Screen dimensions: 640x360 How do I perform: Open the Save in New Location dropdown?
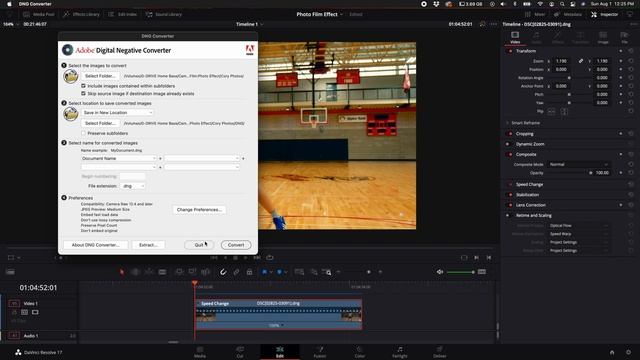click(118, 112)
